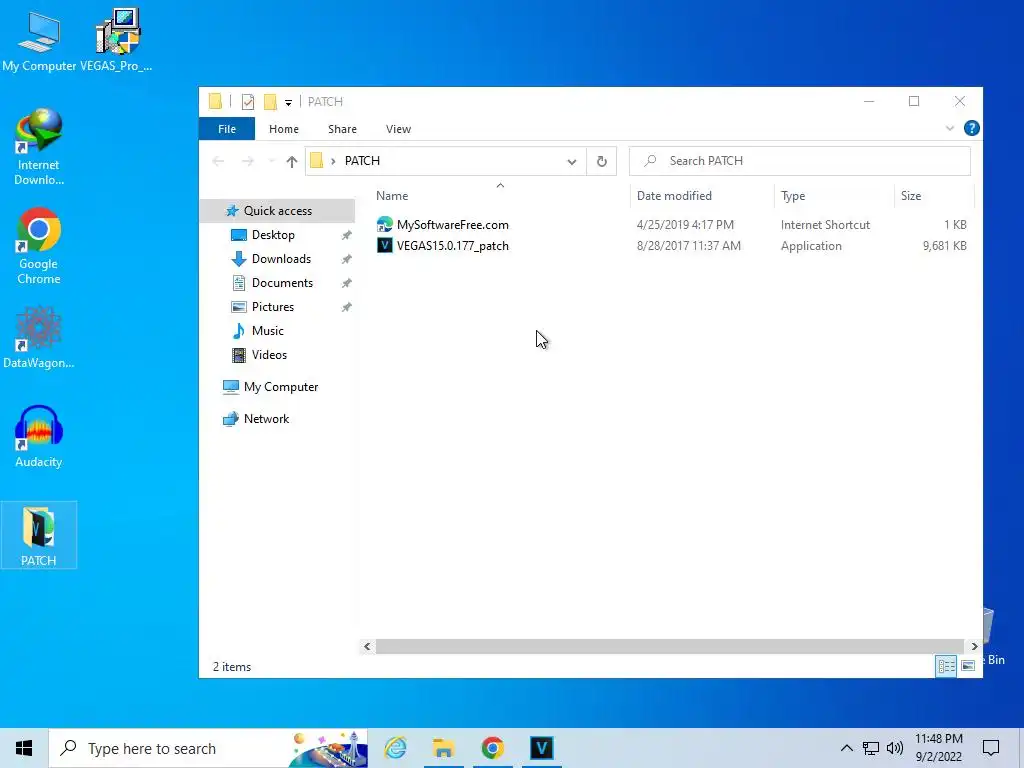Click the VEGAS patch file icon
Viewport: 1024px width, 768px height.
(385, 246)
